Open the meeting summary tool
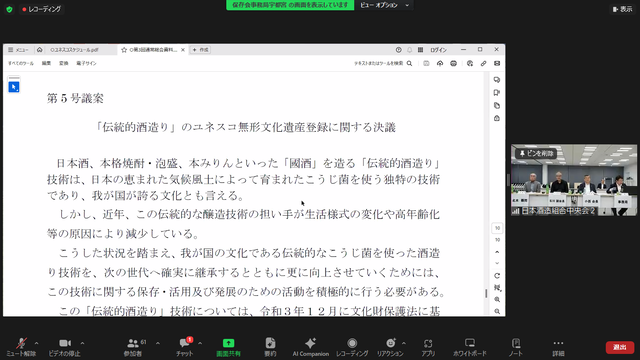The image size is (640, 360). (270, 347)
